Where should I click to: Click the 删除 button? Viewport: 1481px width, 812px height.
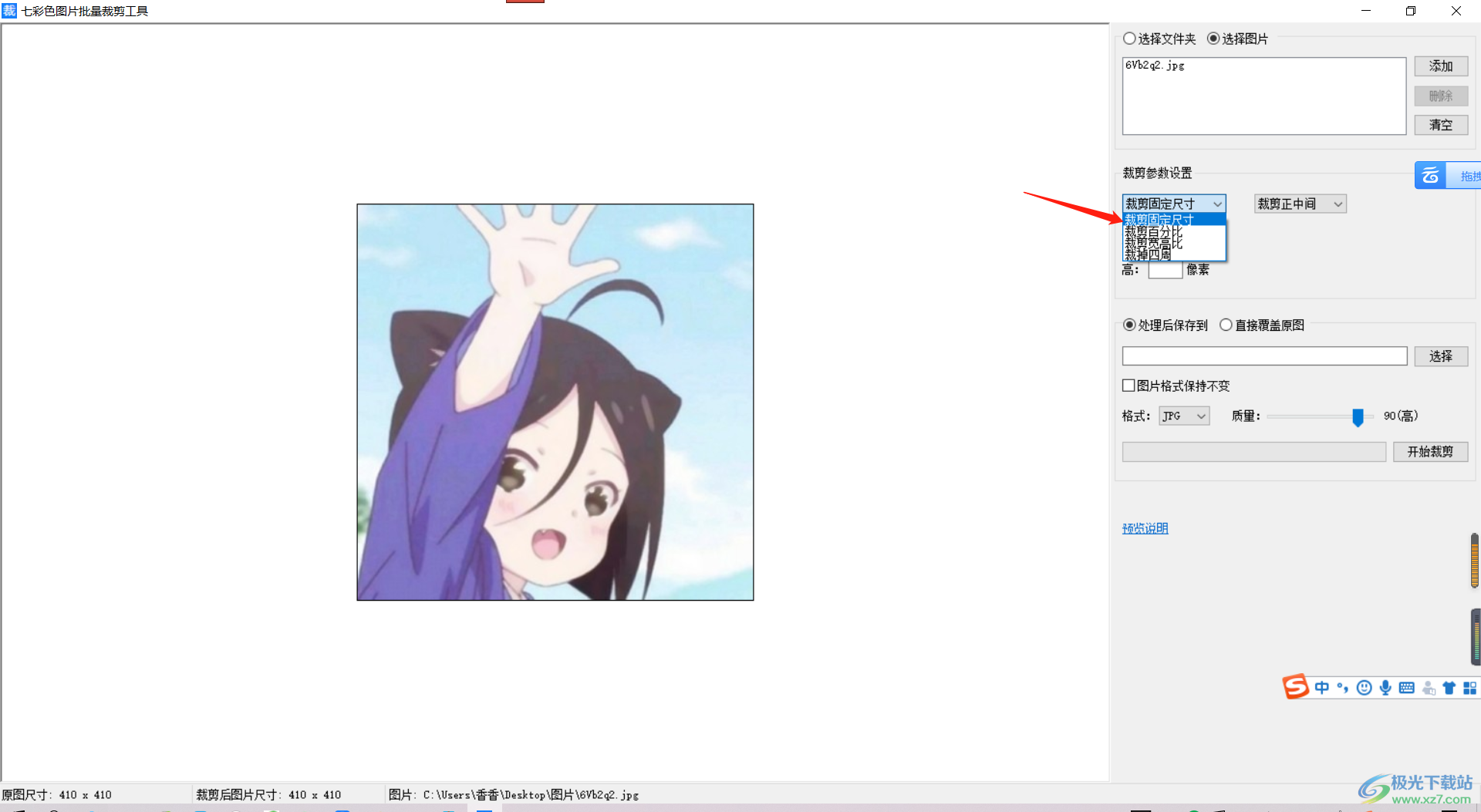1441,96
